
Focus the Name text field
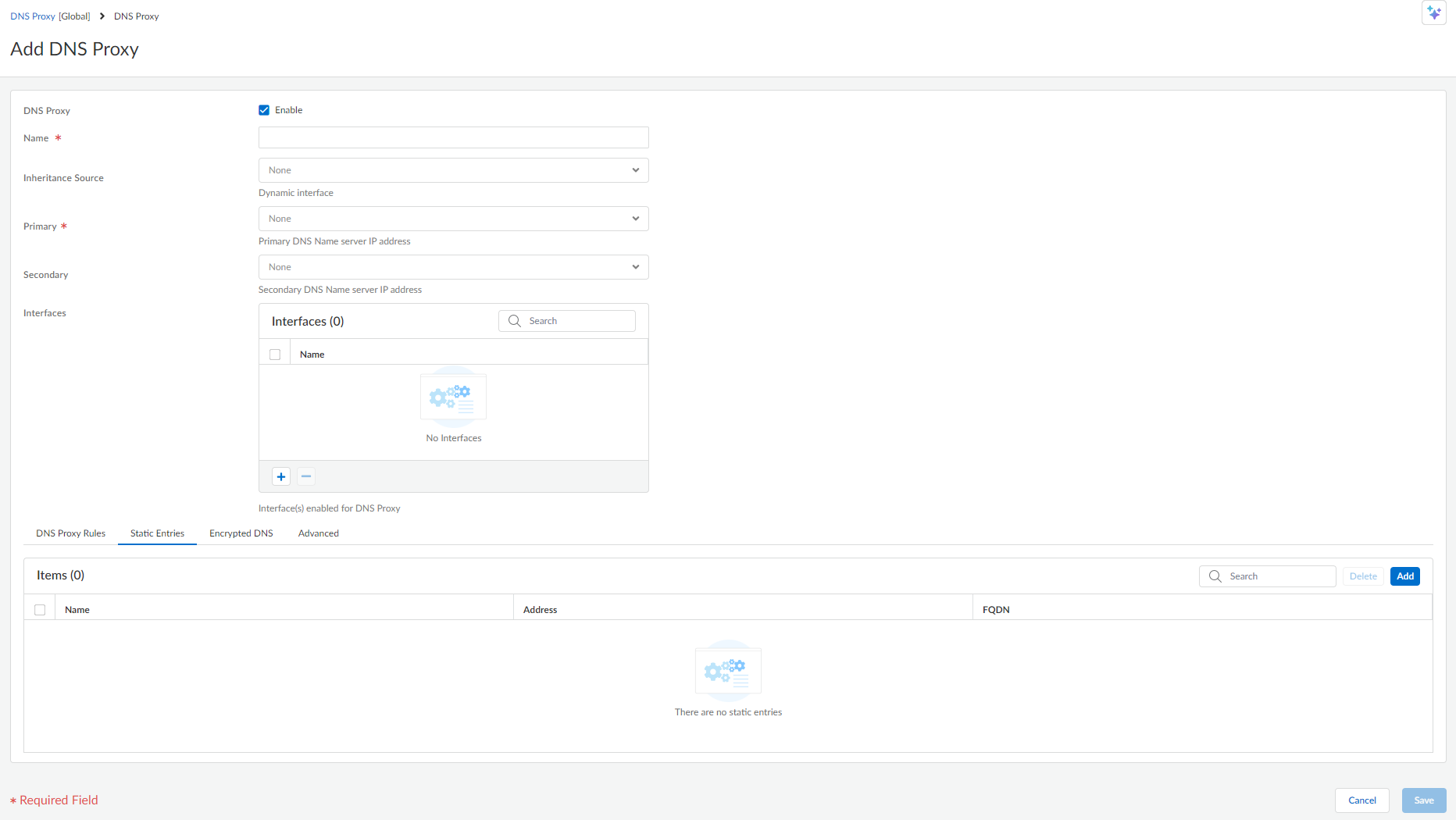pos(453,137)
